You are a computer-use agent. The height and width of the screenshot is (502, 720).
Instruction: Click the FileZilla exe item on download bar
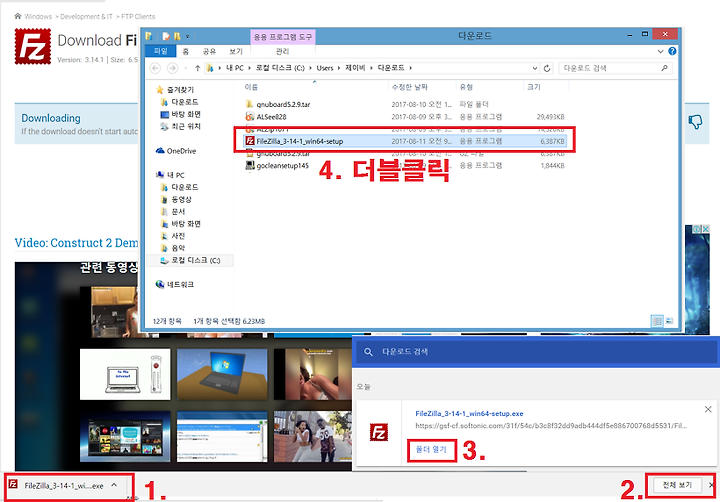[x=64, y=485]
